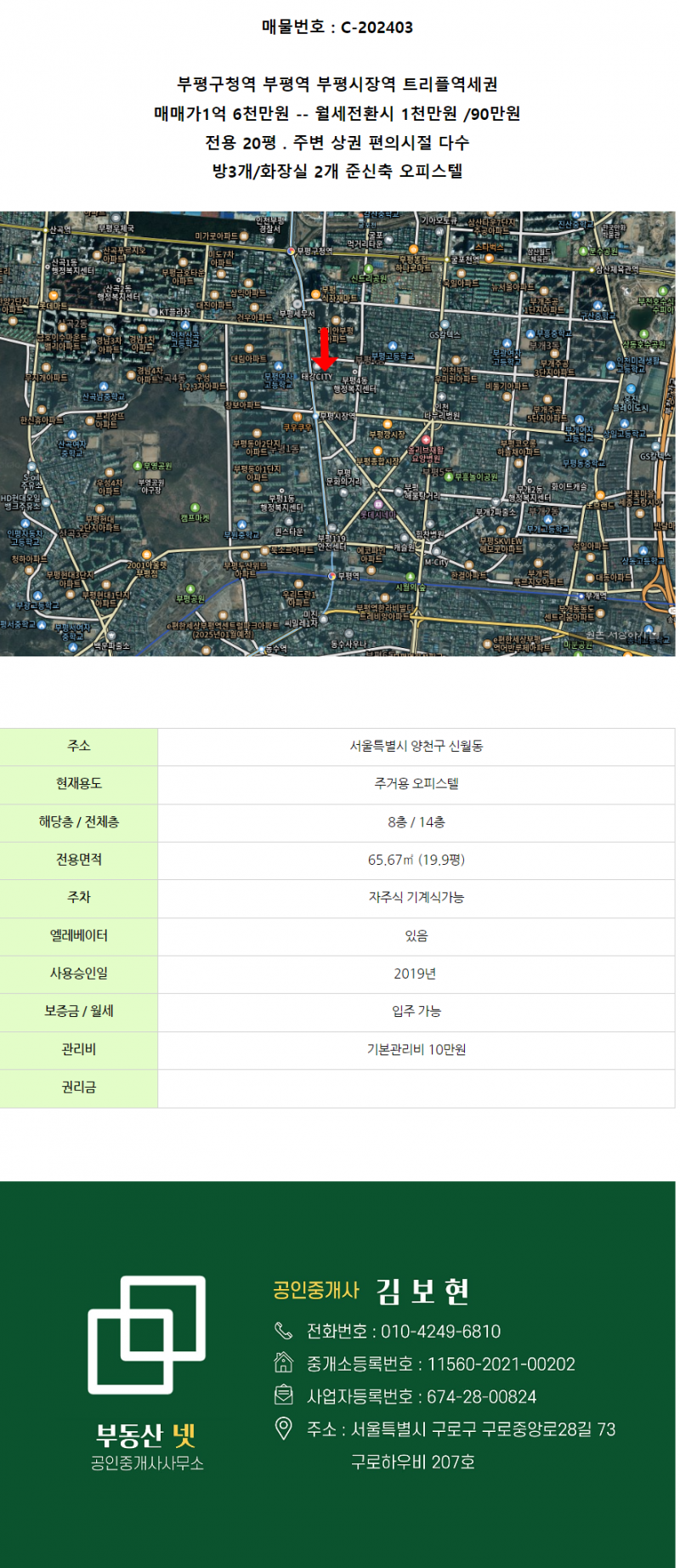680x1568 pixels.
Task: Click the agent name 김보현
Action: 422,1291
